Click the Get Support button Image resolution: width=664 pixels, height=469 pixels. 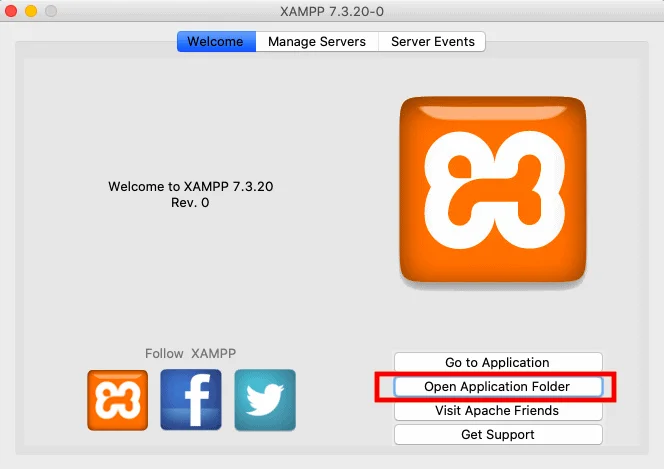tap(498, 435)
